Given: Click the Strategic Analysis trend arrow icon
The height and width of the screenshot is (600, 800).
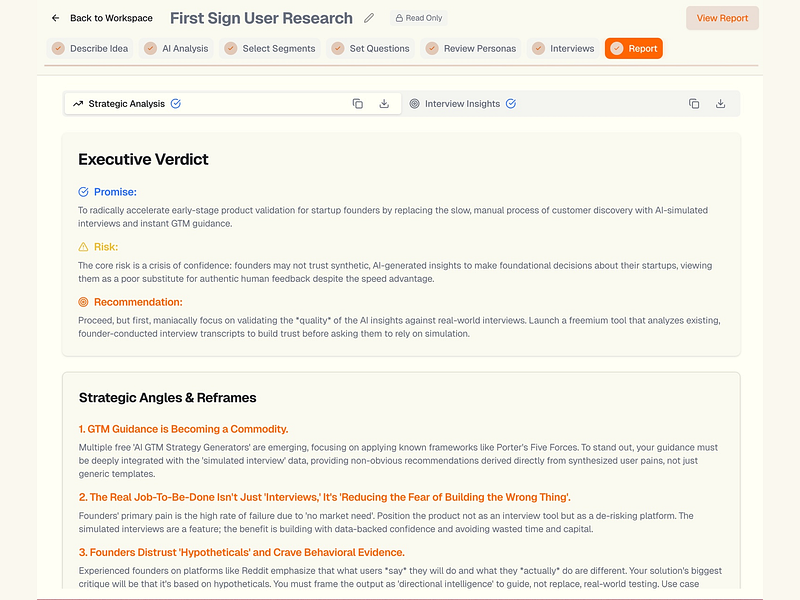Looking at the screenshot, I should (x=78, y=104).
